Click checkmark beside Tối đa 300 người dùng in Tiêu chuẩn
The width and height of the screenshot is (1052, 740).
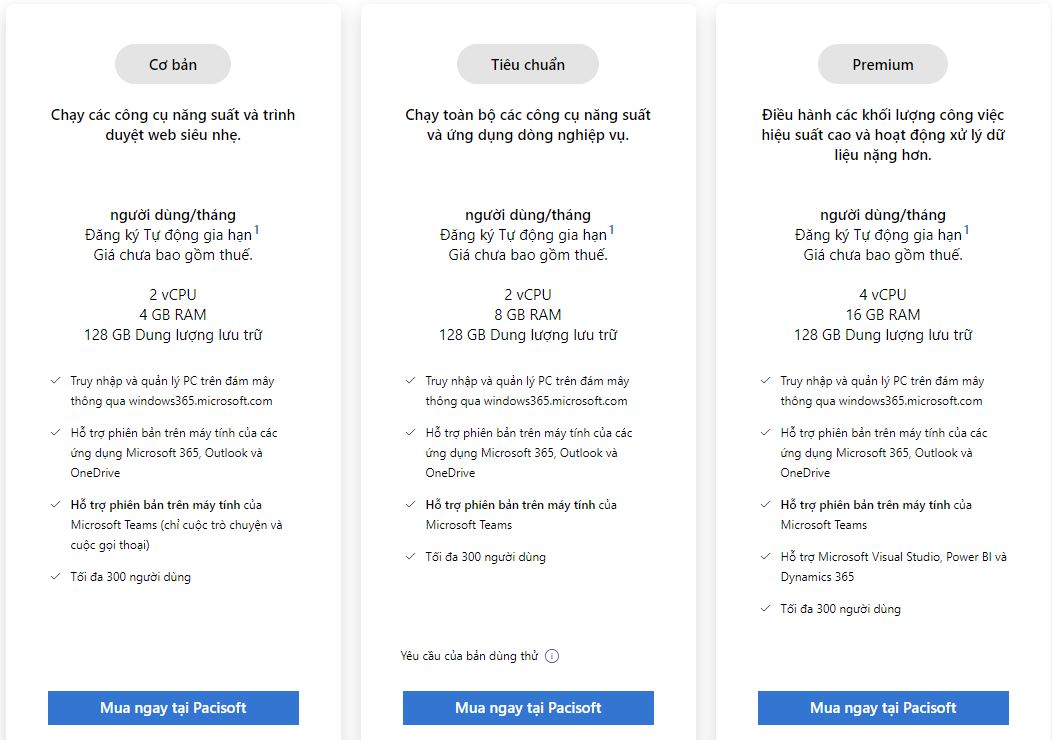[411, 556]
